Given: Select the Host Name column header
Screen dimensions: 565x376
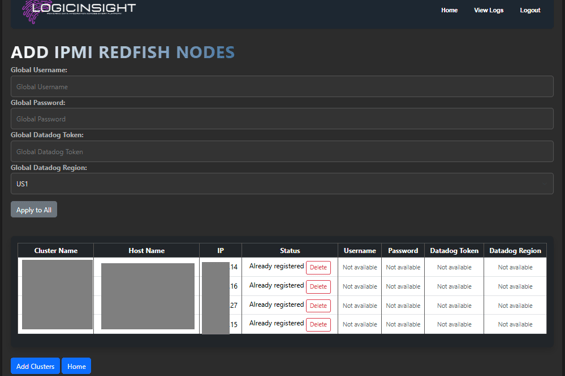Looking at the screenshot, I should tap(147, 251).
